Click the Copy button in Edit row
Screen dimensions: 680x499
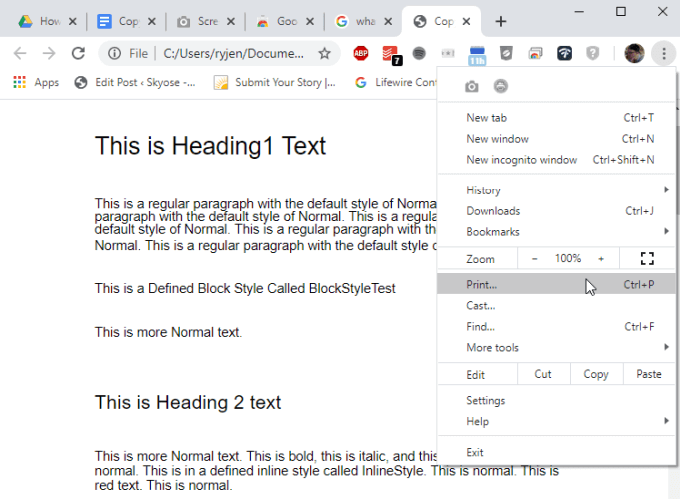point(596,374)
